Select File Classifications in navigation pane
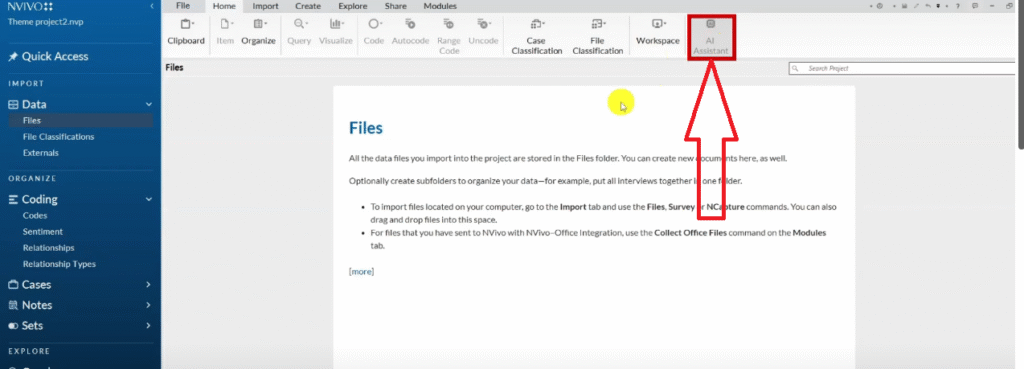Screen dimensions: 1024x369 coord(58,137)
